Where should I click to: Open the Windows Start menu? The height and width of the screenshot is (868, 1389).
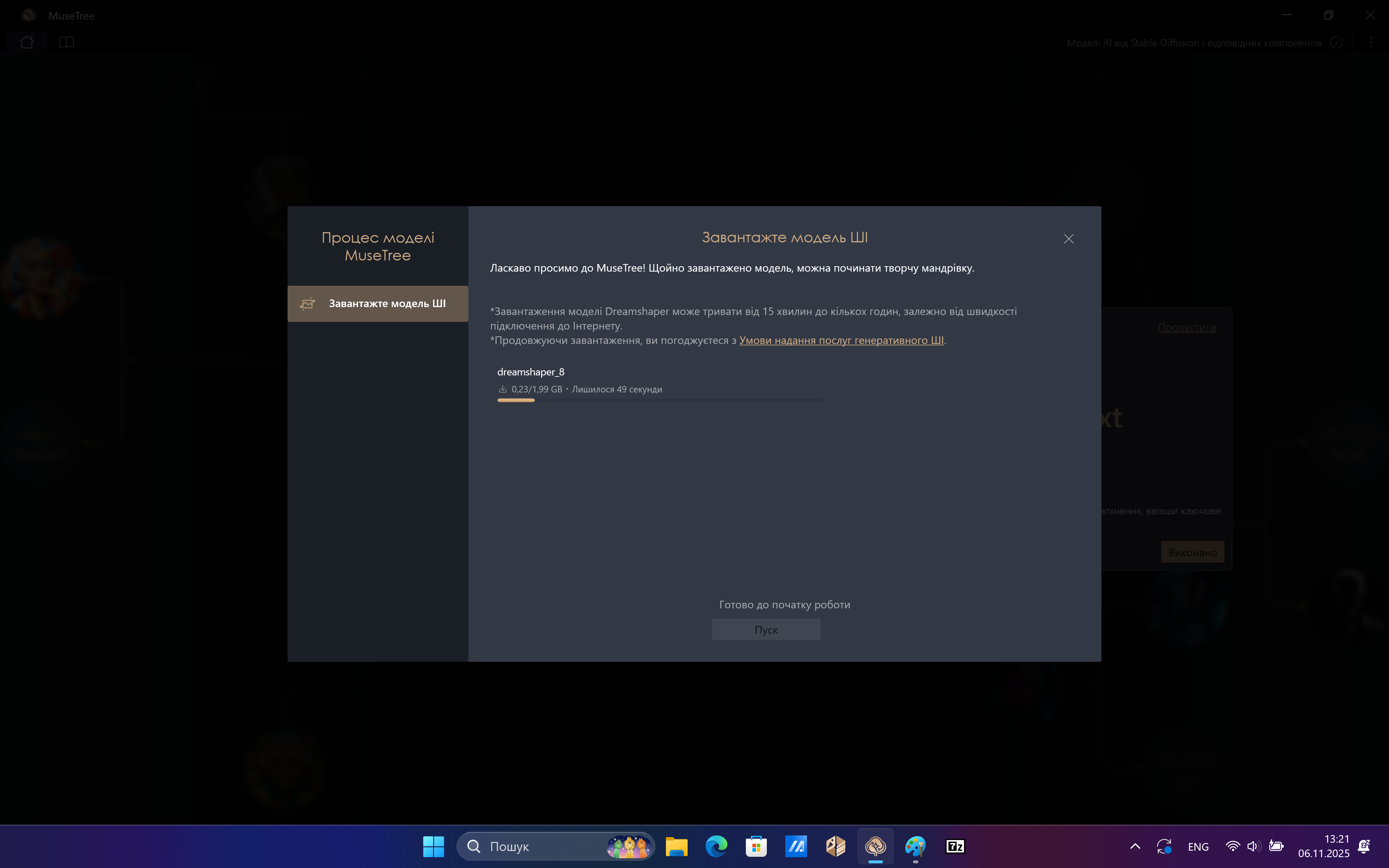coord(433,846)
